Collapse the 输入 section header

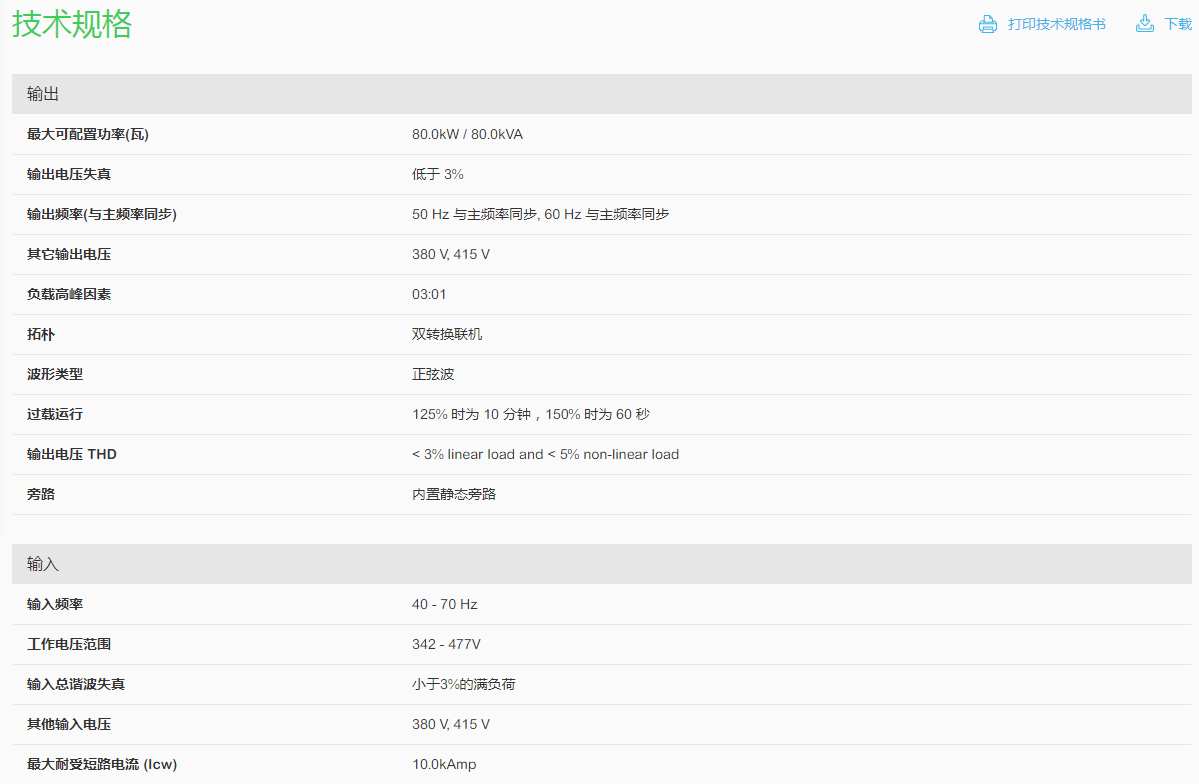click(x=43, y=564)
